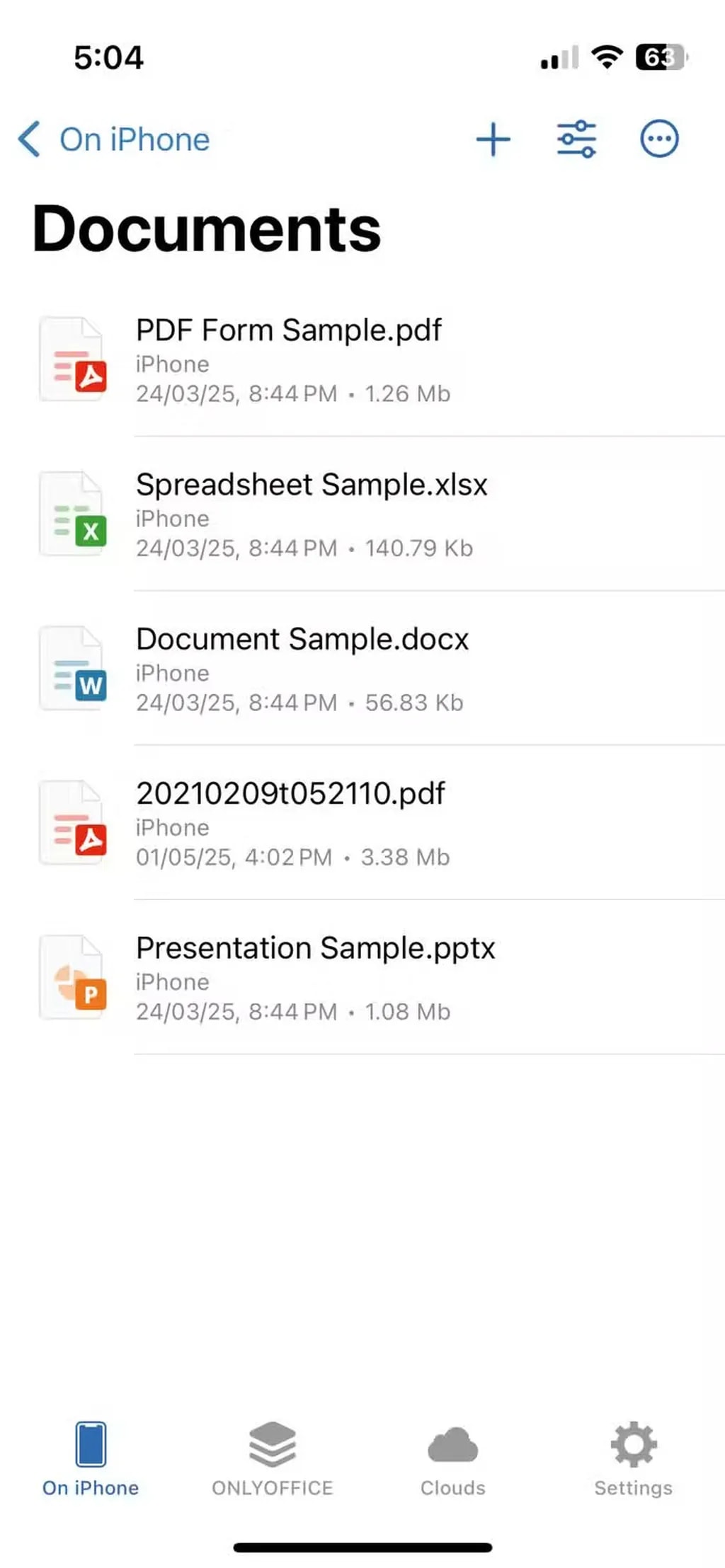Open the 20210209t052110 pdf file icon
725x1568 pixels.
(x=72, y=822)
